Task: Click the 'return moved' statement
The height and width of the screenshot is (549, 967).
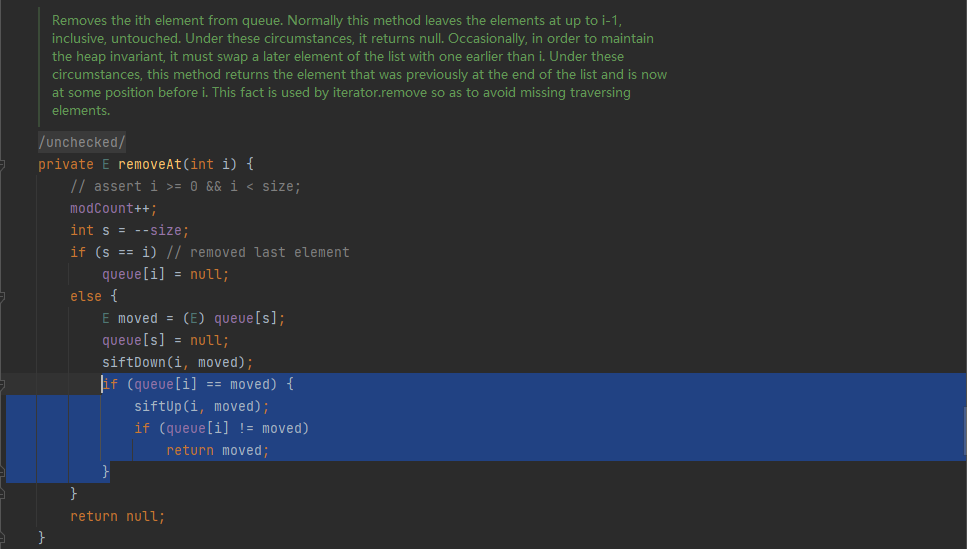Action: pos(217,450)
